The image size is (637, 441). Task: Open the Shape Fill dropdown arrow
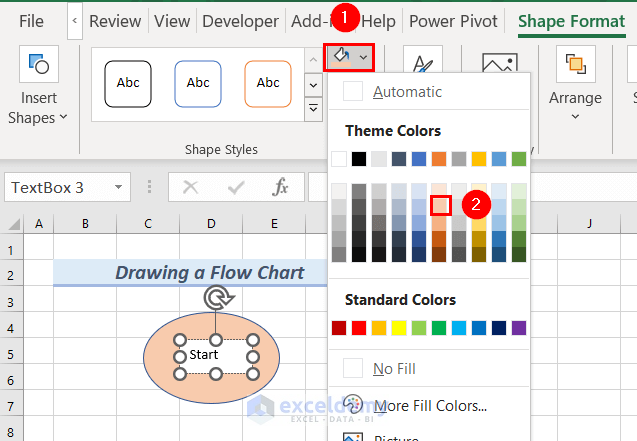click(x=363, y=58)
